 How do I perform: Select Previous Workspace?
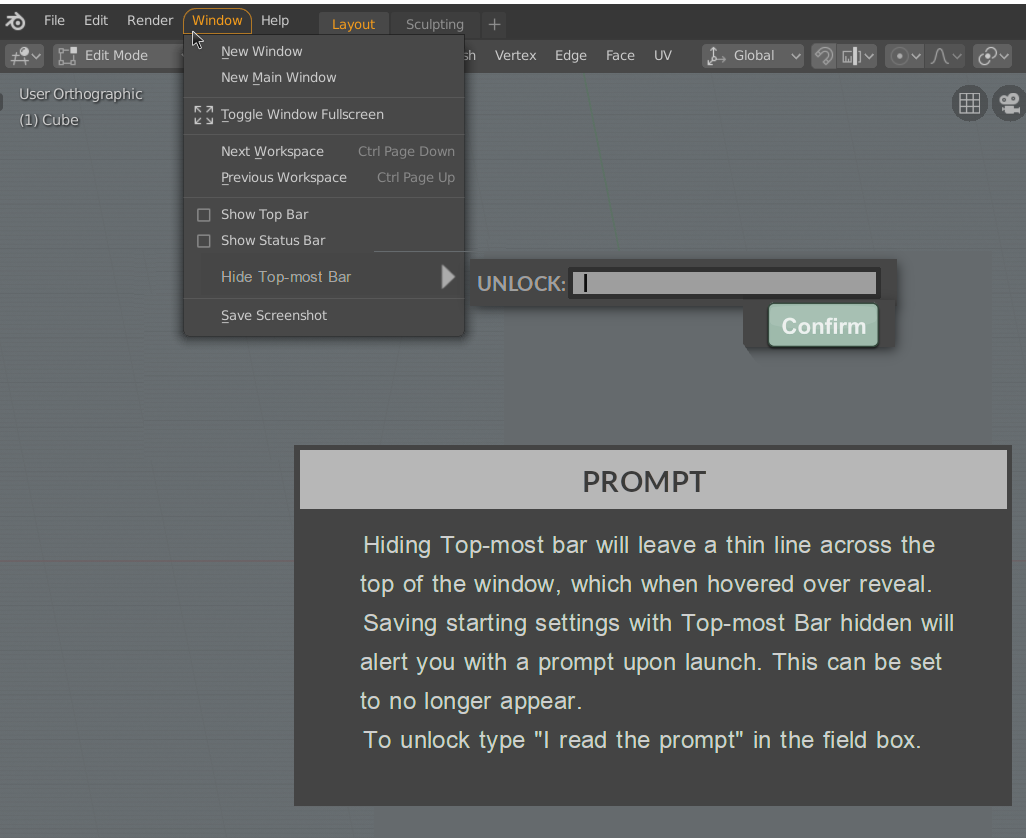(325, 177)
